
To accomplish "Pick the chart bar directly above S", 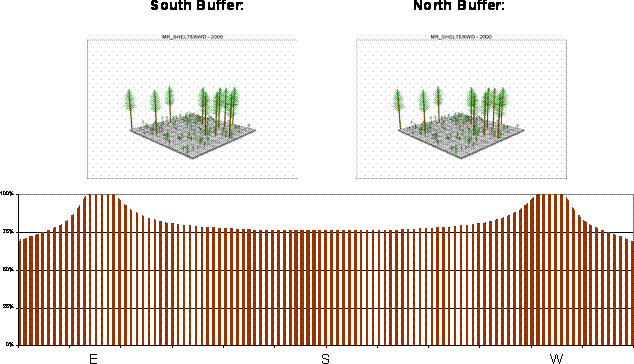I will pyautogui.click(x=325, y=288).
